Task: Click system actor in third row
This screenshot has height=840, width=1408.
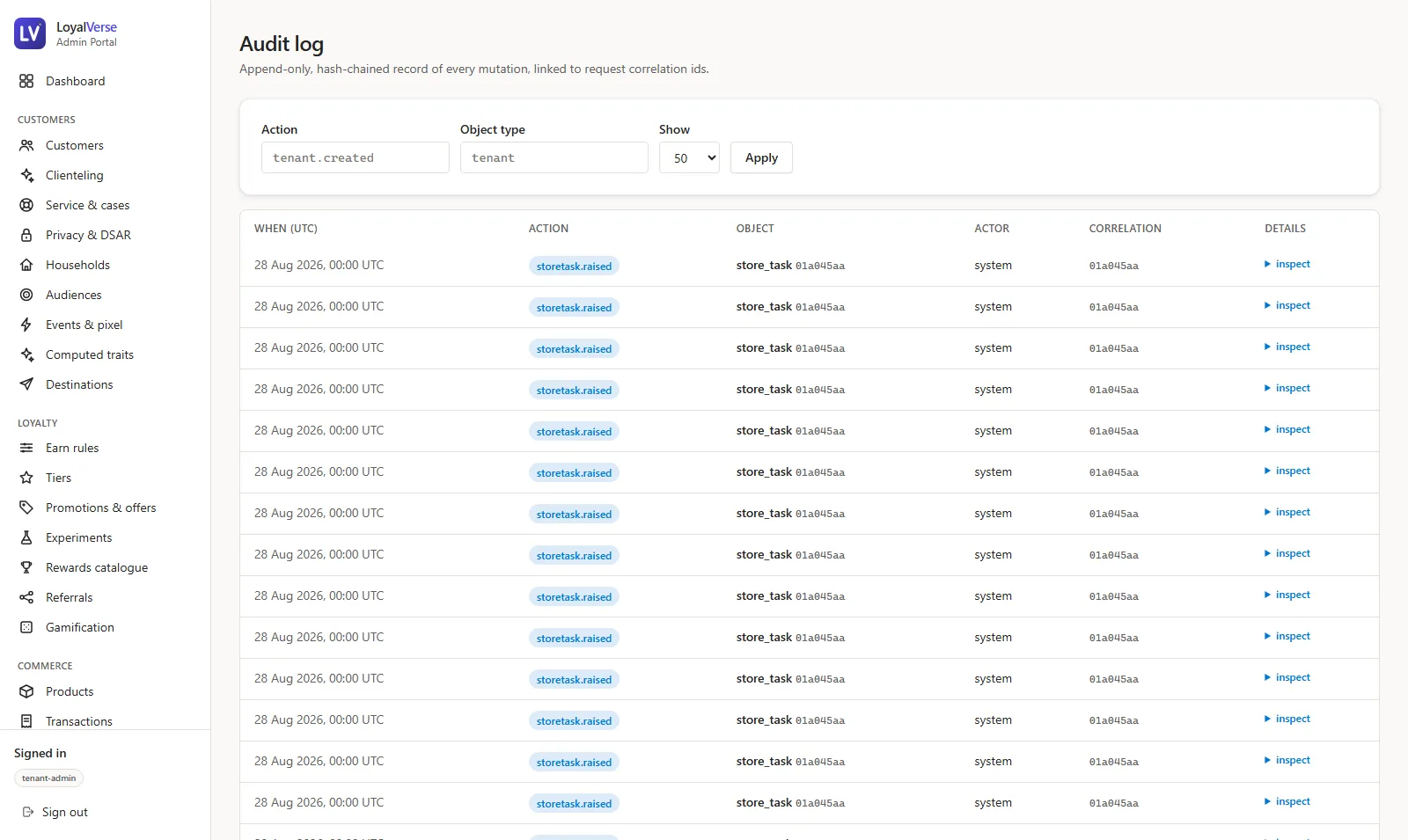Action: click(x=993, y=348)
